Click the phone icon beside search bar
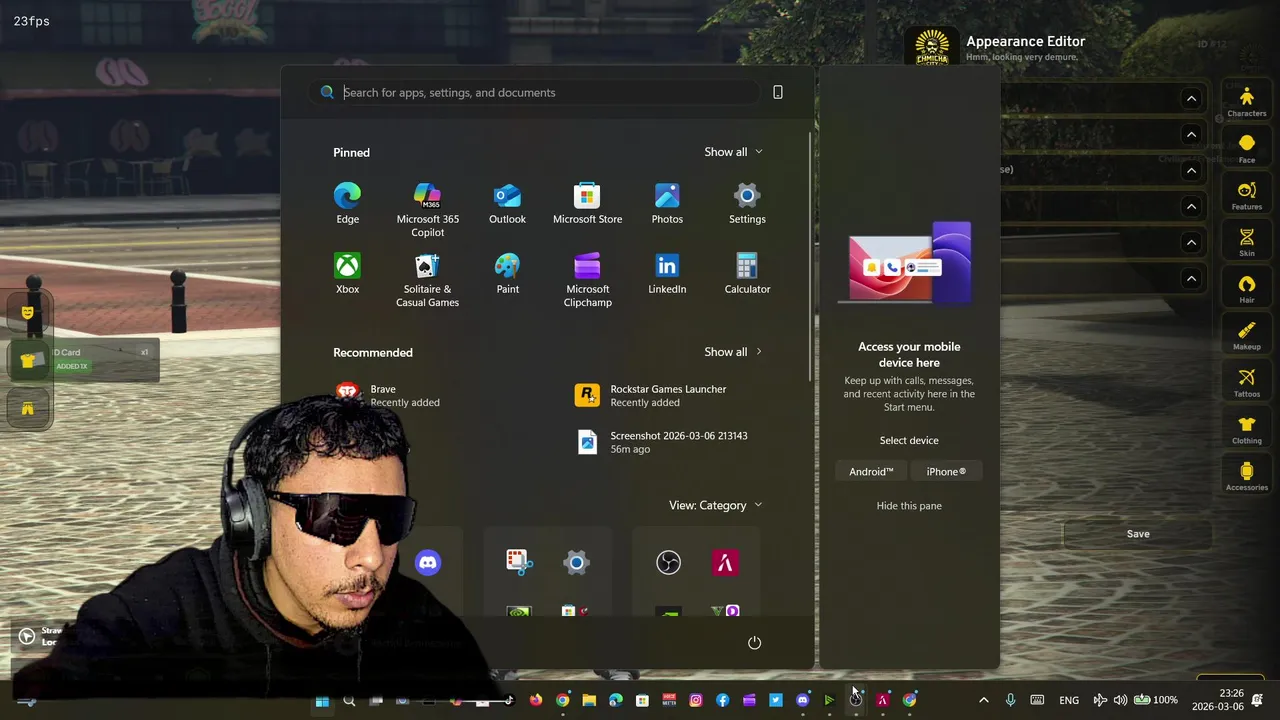Screen dimensions: 1280x720 [778, 92]
